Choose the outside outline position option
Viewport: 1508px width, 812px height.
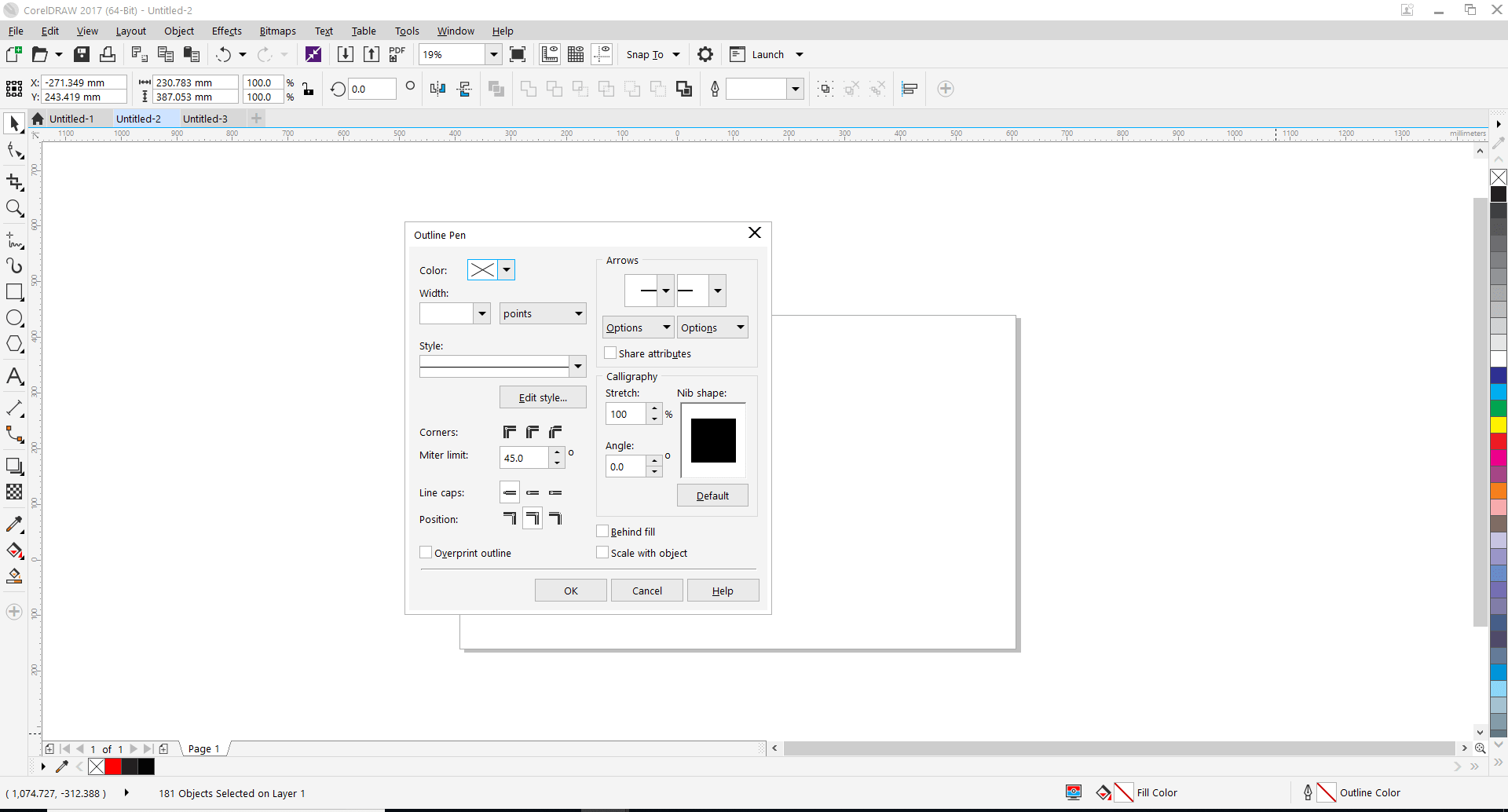coord(510,518)
